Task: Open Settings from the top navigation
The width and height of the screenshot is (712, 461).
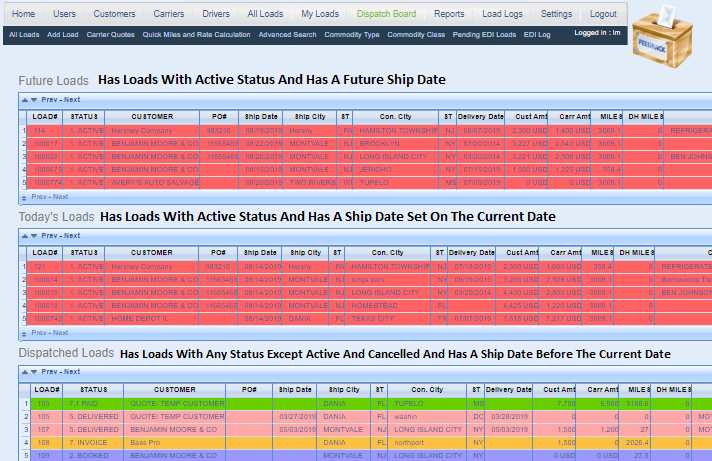Action: tap(556, 14)
